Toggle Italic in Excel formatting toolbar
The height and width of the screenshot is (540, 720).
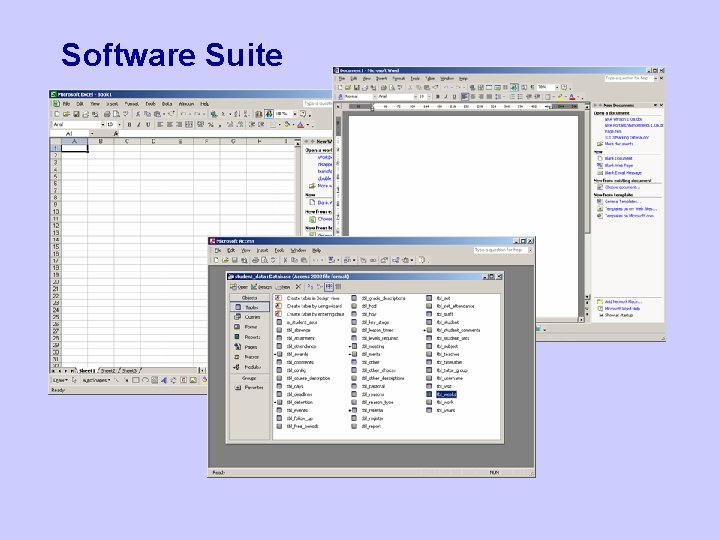coord(139,124)
